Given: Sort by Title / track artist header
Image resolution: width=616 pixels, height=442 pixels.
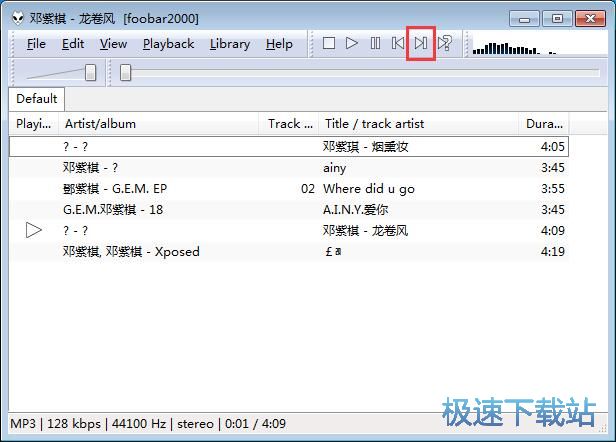Looking at the screenshot, I should tap(418, 124).
